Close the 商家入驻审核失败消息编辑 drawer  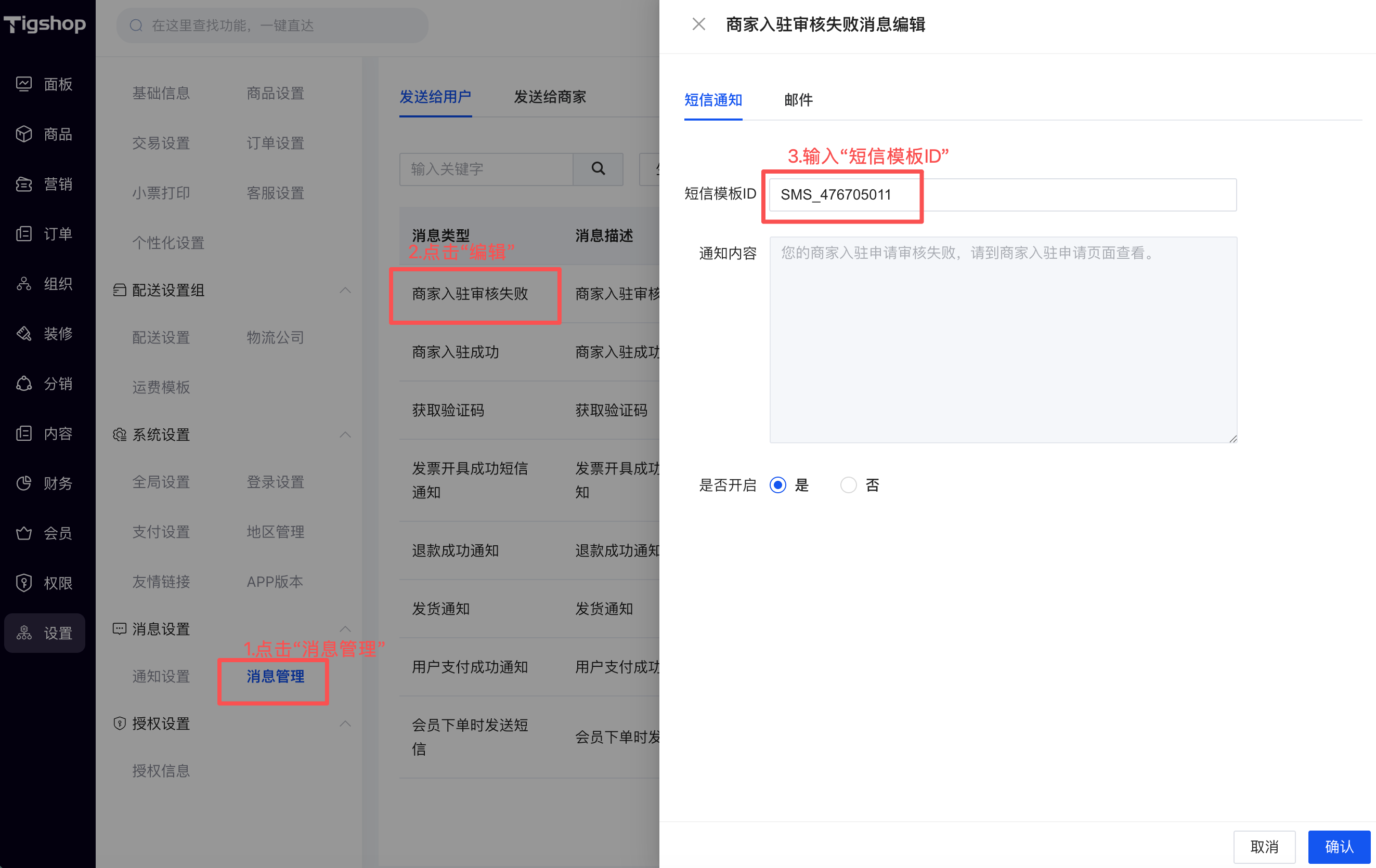click(698, 24)
